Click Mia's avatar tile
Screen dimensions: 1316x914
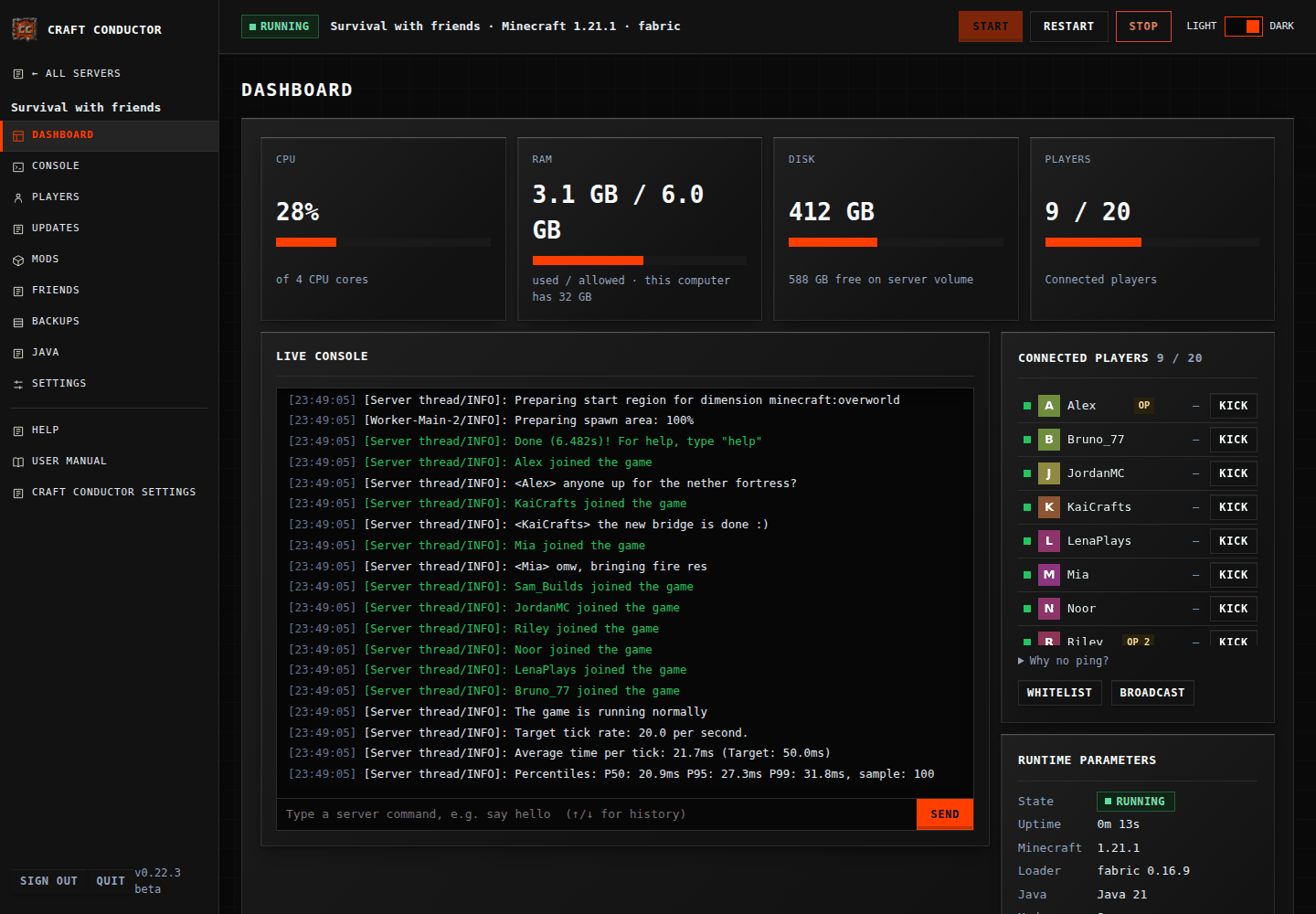(x=1049, y=575)
